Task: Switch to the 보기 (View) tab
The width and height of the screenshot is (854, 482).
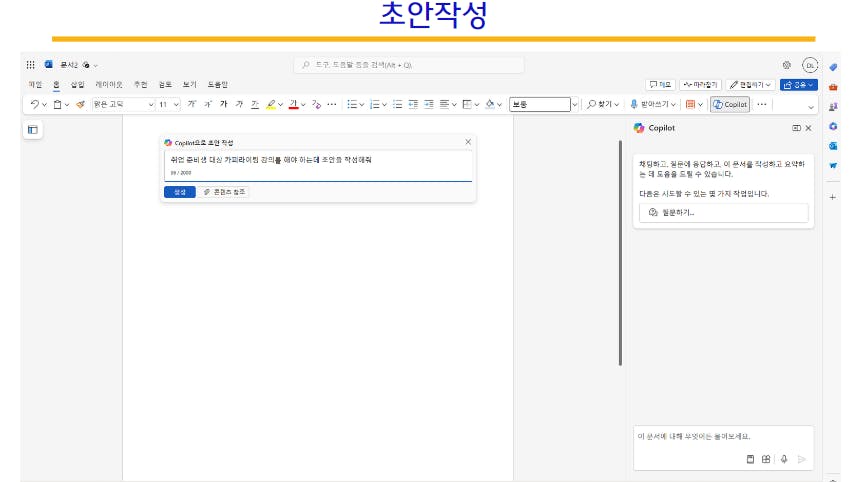Action: pyautogui.click(x=190, y=85)
